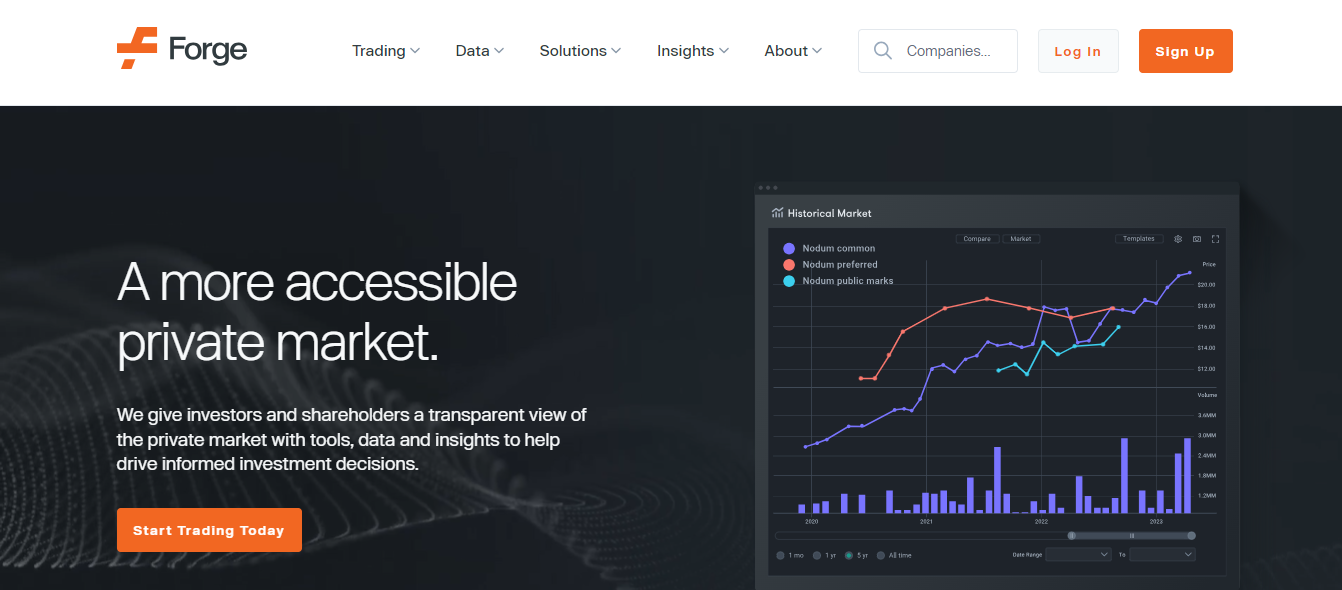Click the search magnifier icon
This screenshot has width=1342, height=590.
(882, 51)
